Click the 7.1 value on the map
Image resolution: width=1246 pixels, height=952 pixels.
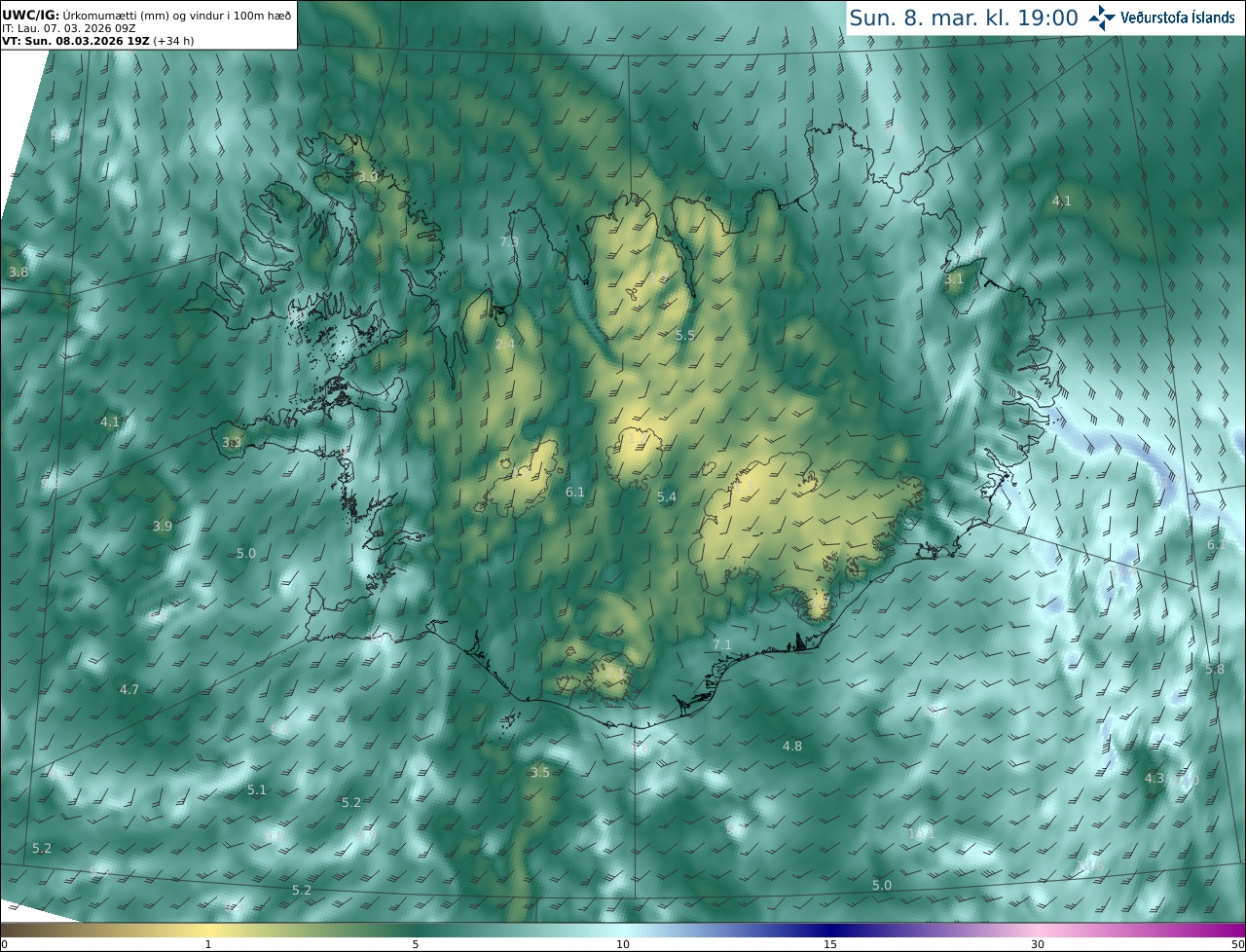point(722,644)
